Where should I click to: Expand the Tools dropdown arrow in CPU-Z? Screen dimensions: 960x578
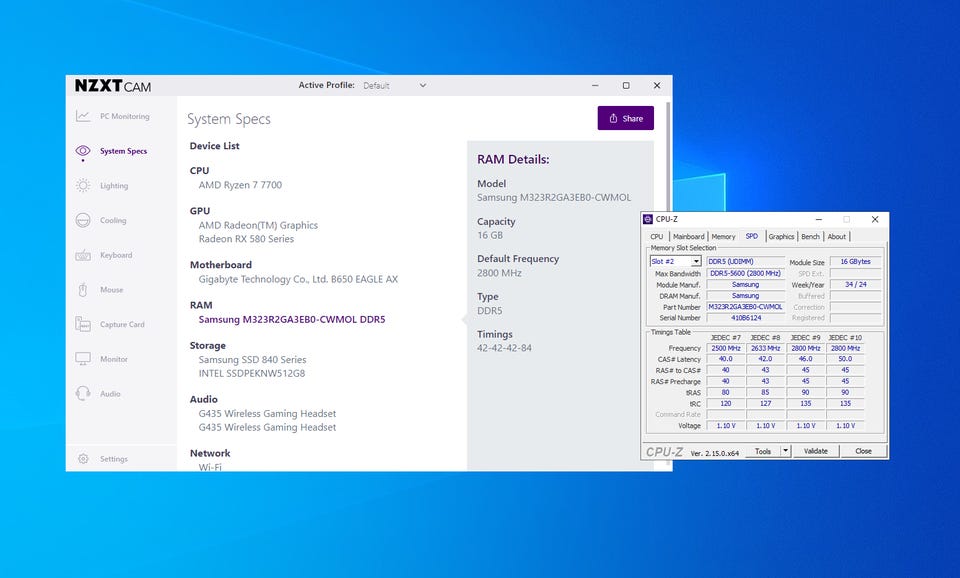(786, 451)
